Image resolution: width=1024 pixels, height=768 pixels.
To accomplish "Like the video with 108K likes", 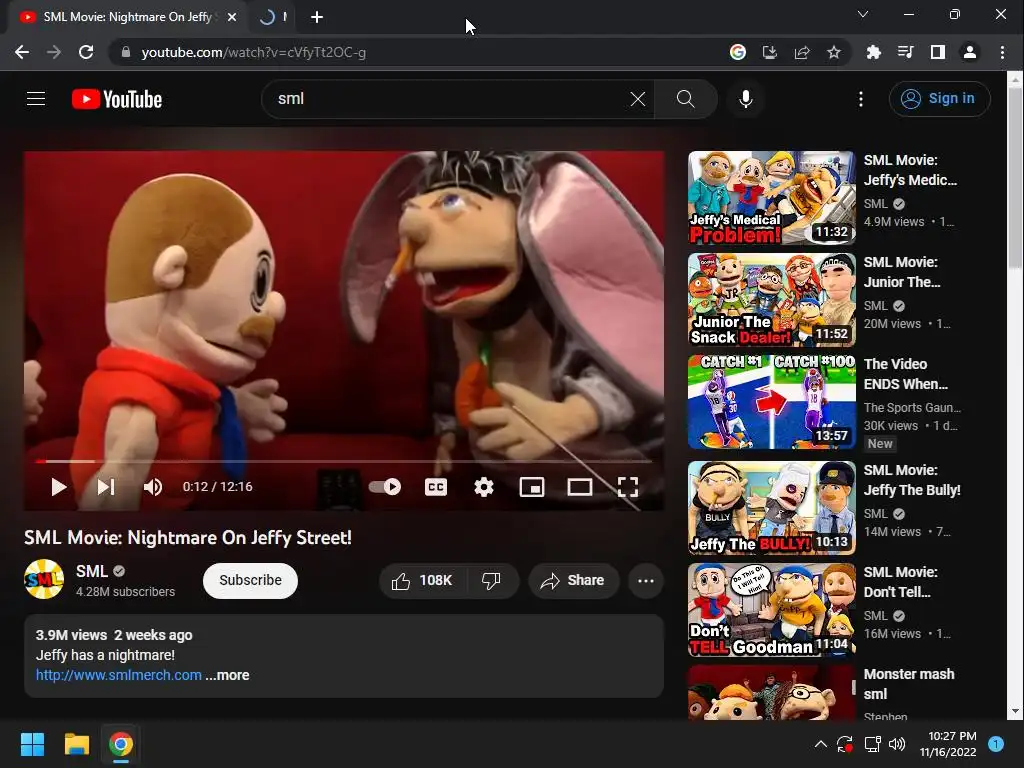I will 423,581.
